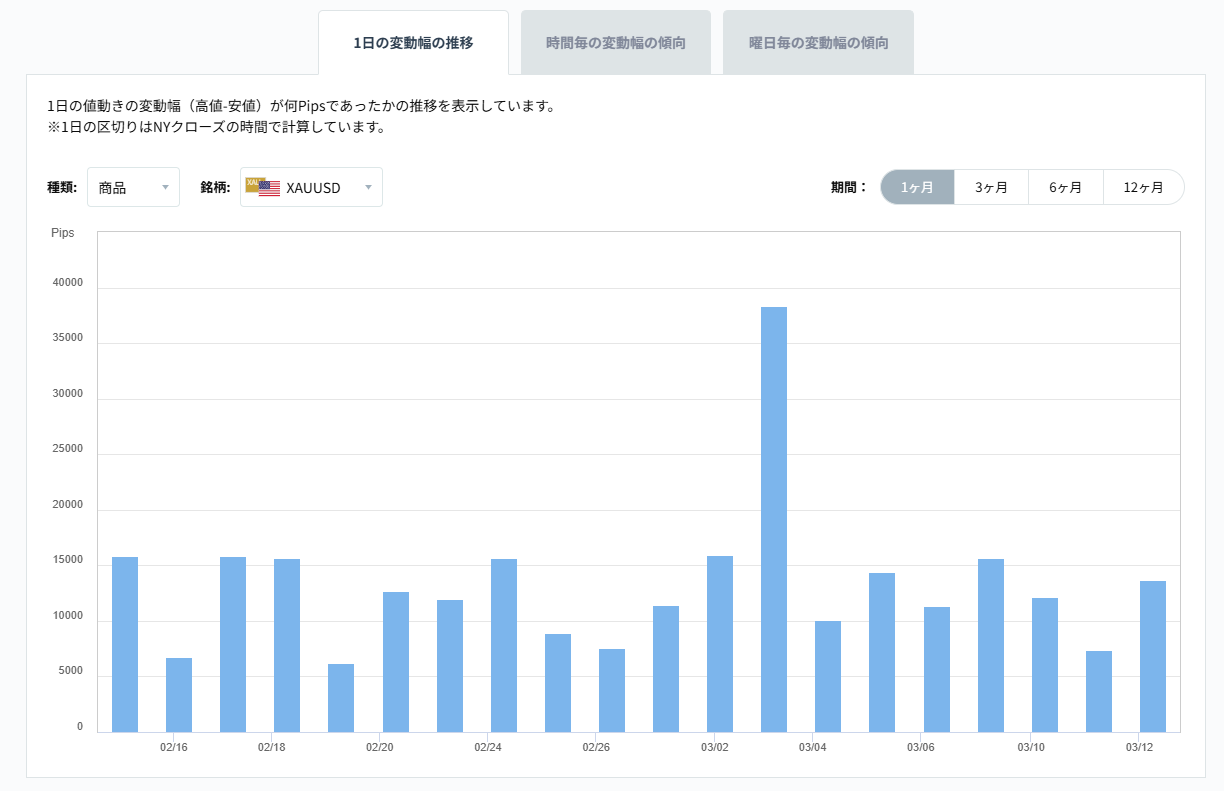
Task: Open the 曜日毎の変動幅の傾向 tab
Action: [x=817, y=42]
